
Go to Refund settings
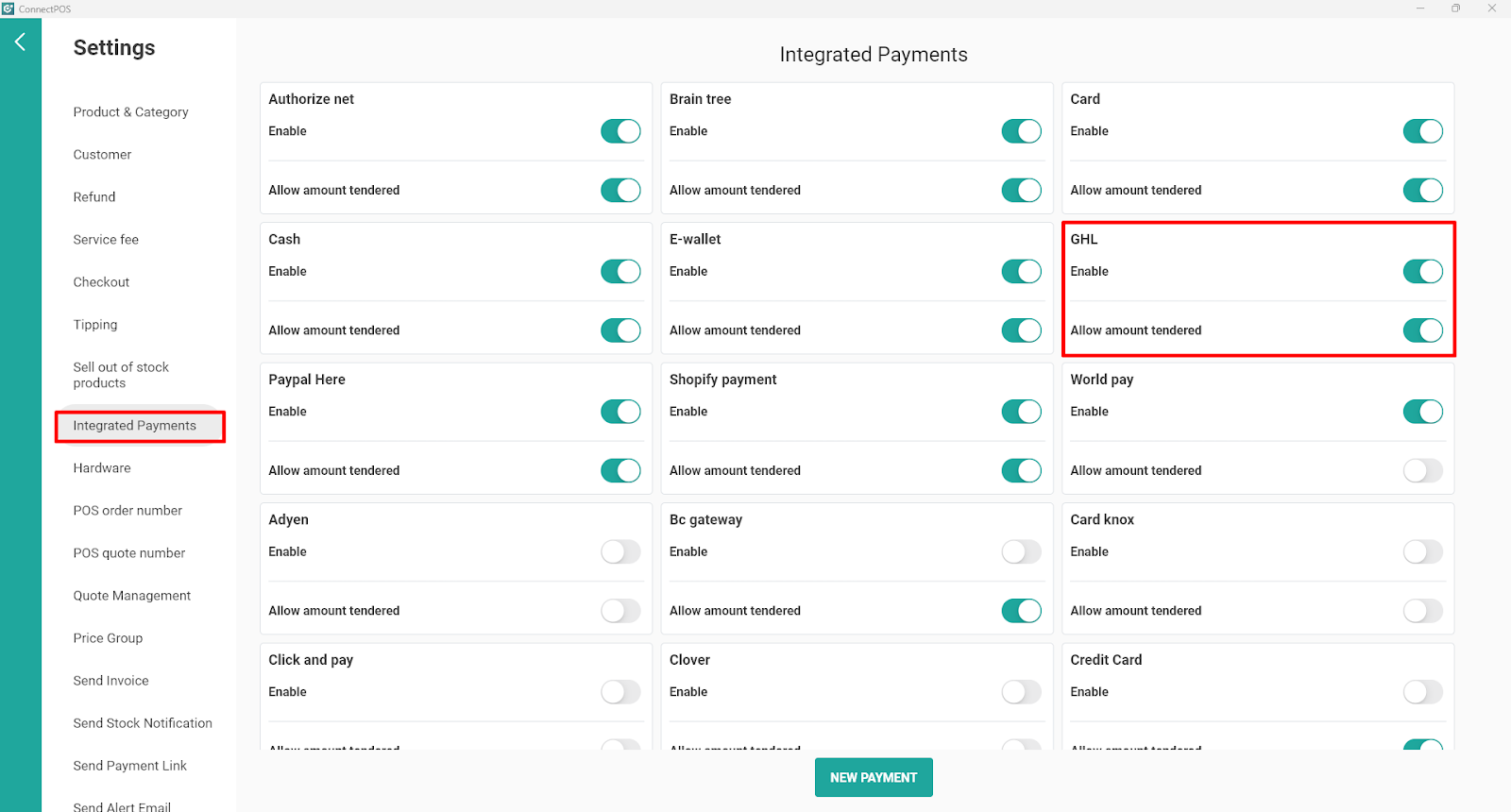point(94,196)
